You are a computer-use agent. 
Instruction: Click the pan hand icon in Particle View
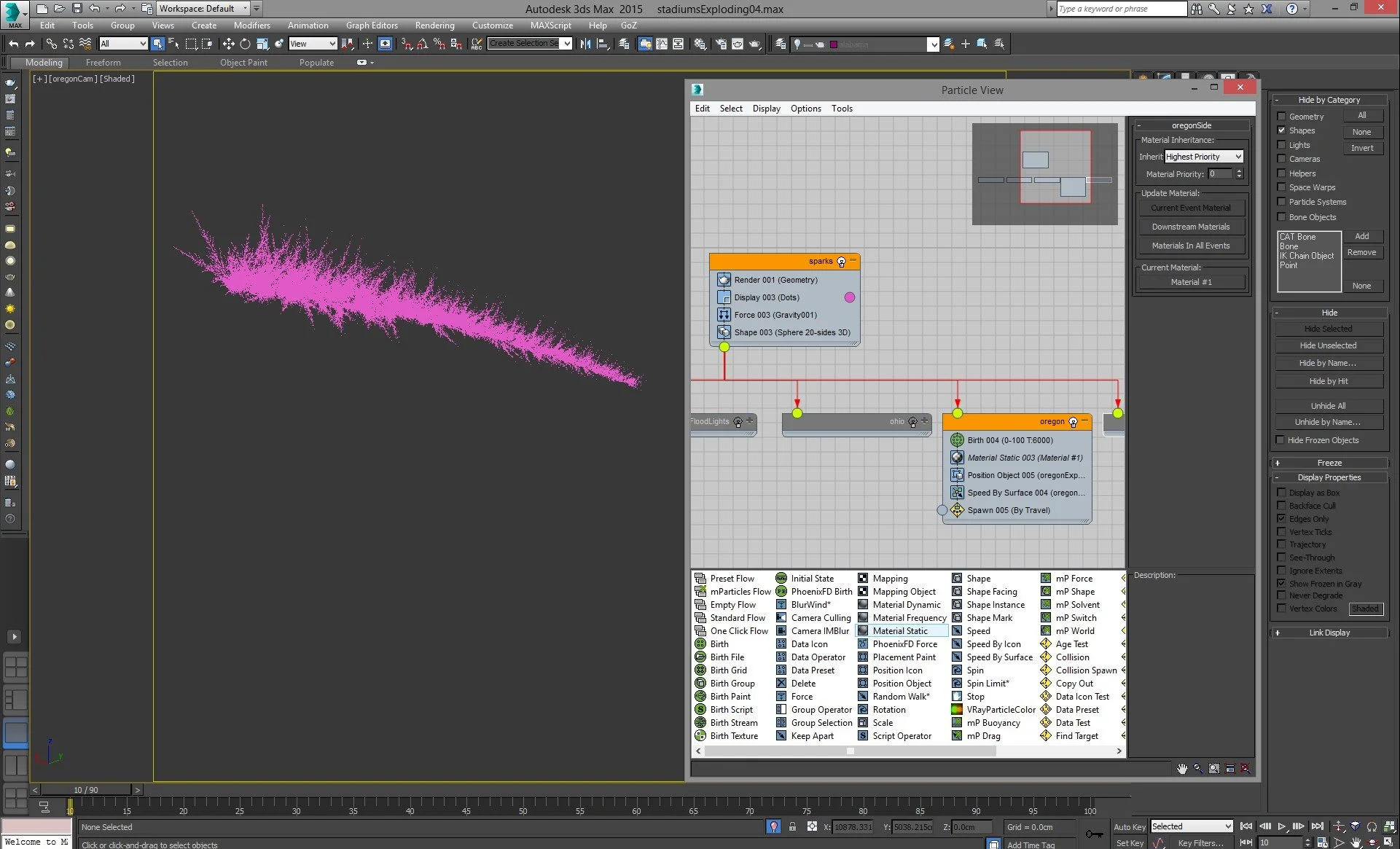(x=1181, y=768)
